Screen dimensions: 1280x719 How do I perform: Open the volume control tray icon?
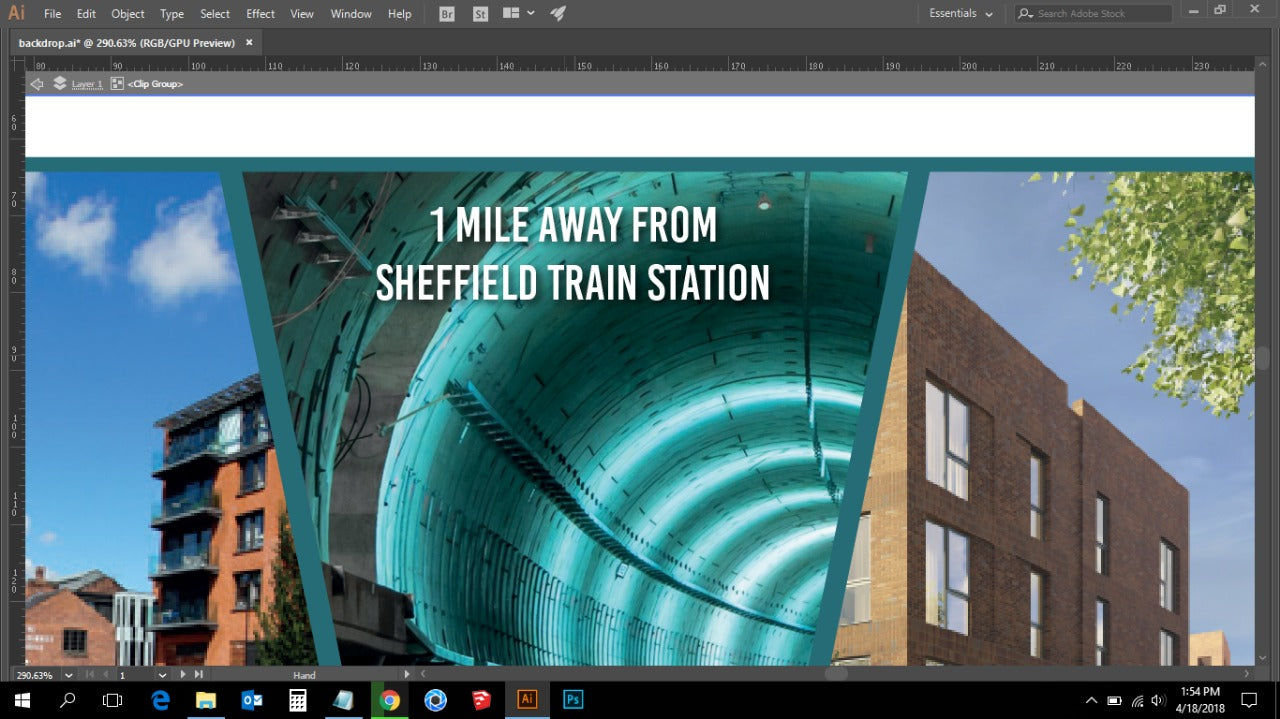(x=1158, y=700)
